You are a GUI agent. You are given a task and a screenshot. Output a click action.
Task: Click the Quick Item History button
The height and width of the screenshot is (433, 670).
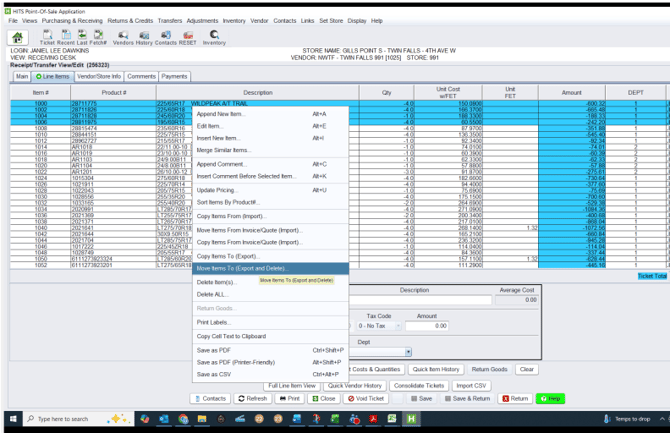tap(436, 369)
